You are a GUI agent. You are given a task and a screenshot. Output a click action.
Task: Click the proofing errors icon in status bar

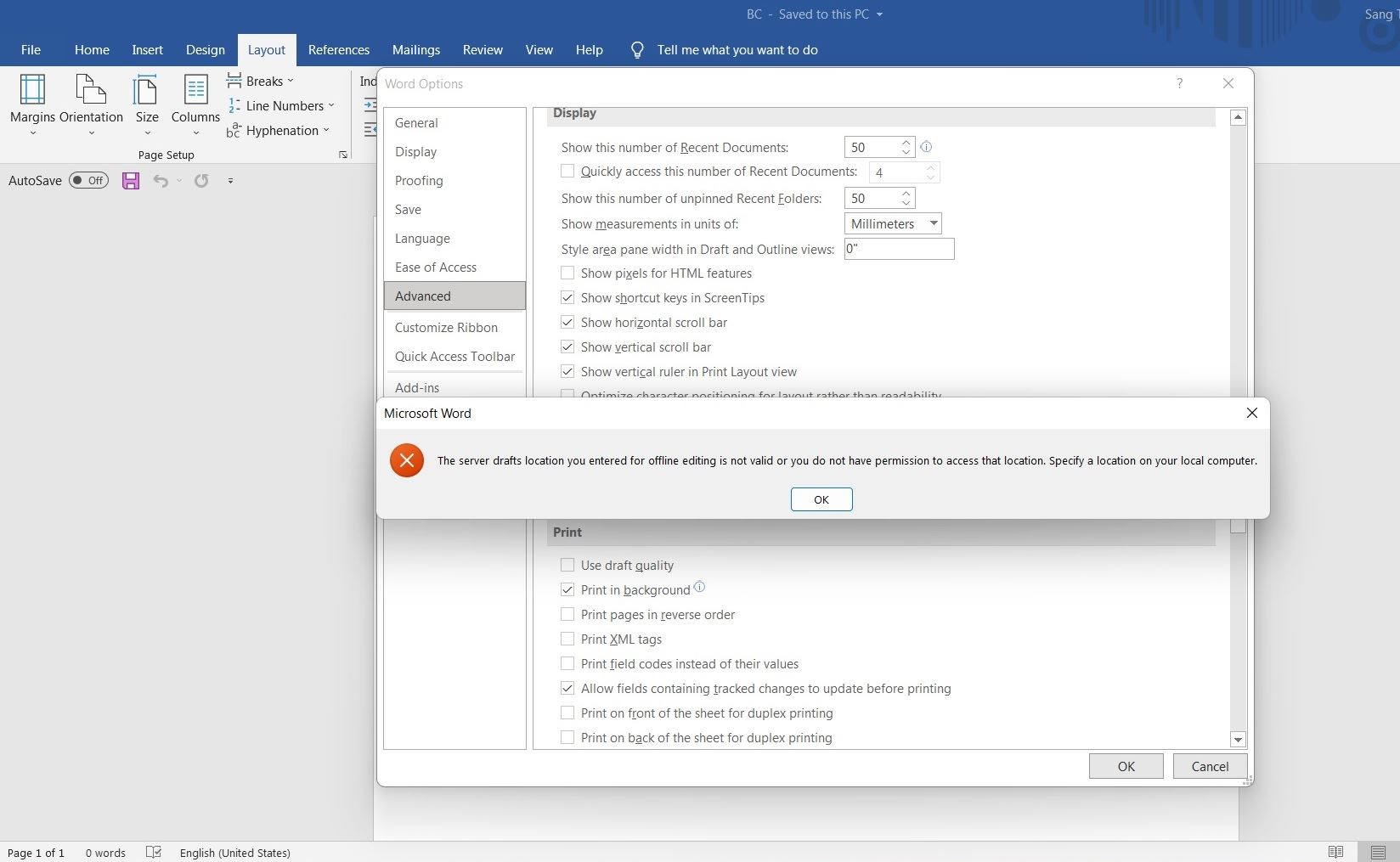click(153, 853)
